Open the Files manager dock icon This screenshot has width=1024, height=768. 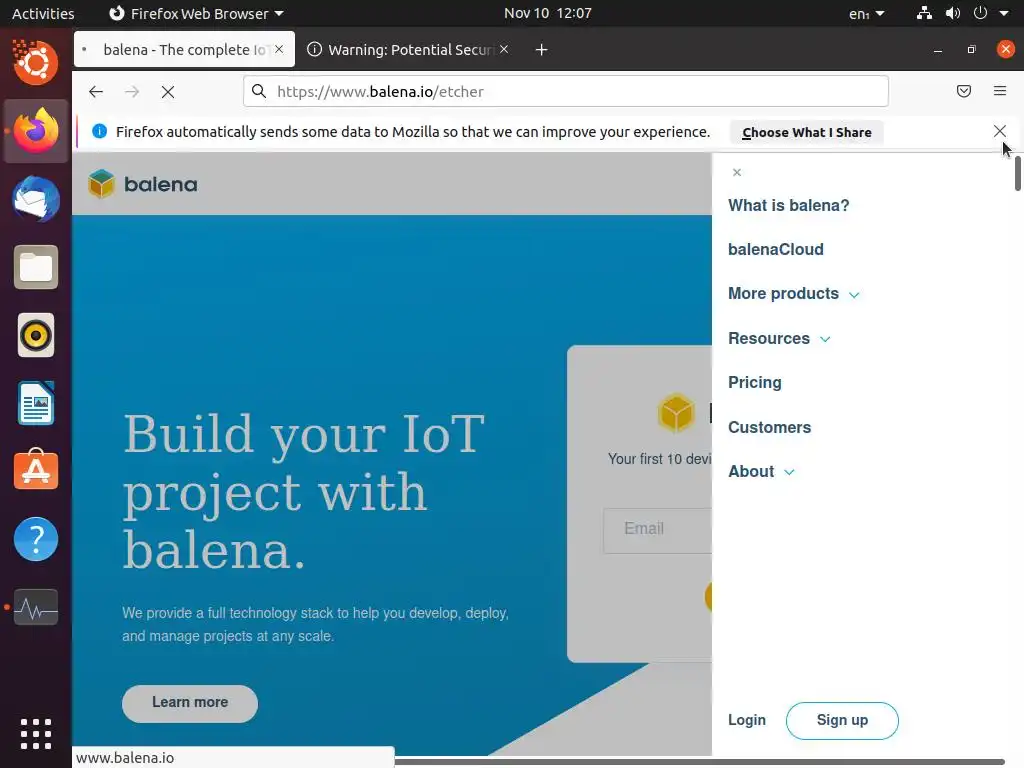pyautogui.click(x=36, y=267)
